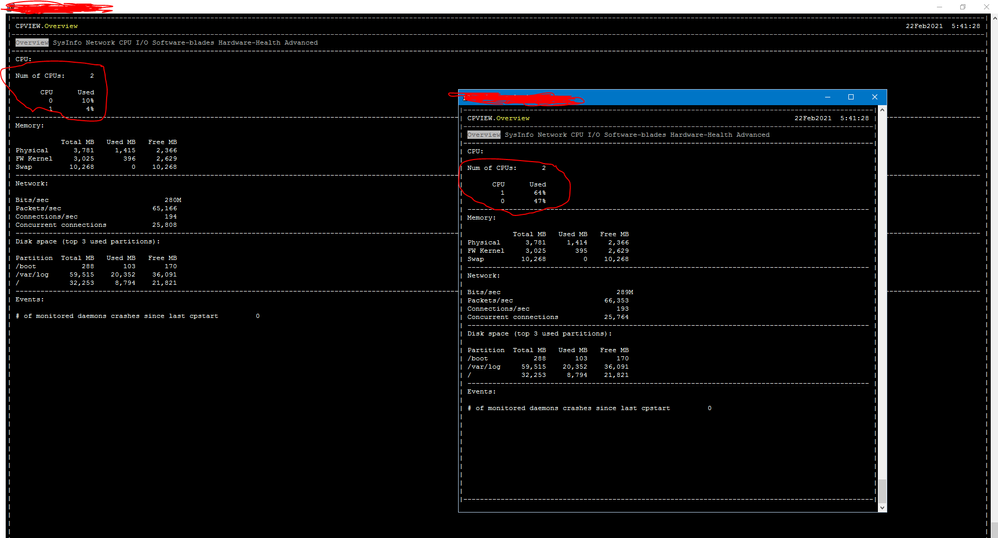Maximize the front CPVIEW terminal window
The width and height of the screenshot is (998, 538).
coord(851,97)
